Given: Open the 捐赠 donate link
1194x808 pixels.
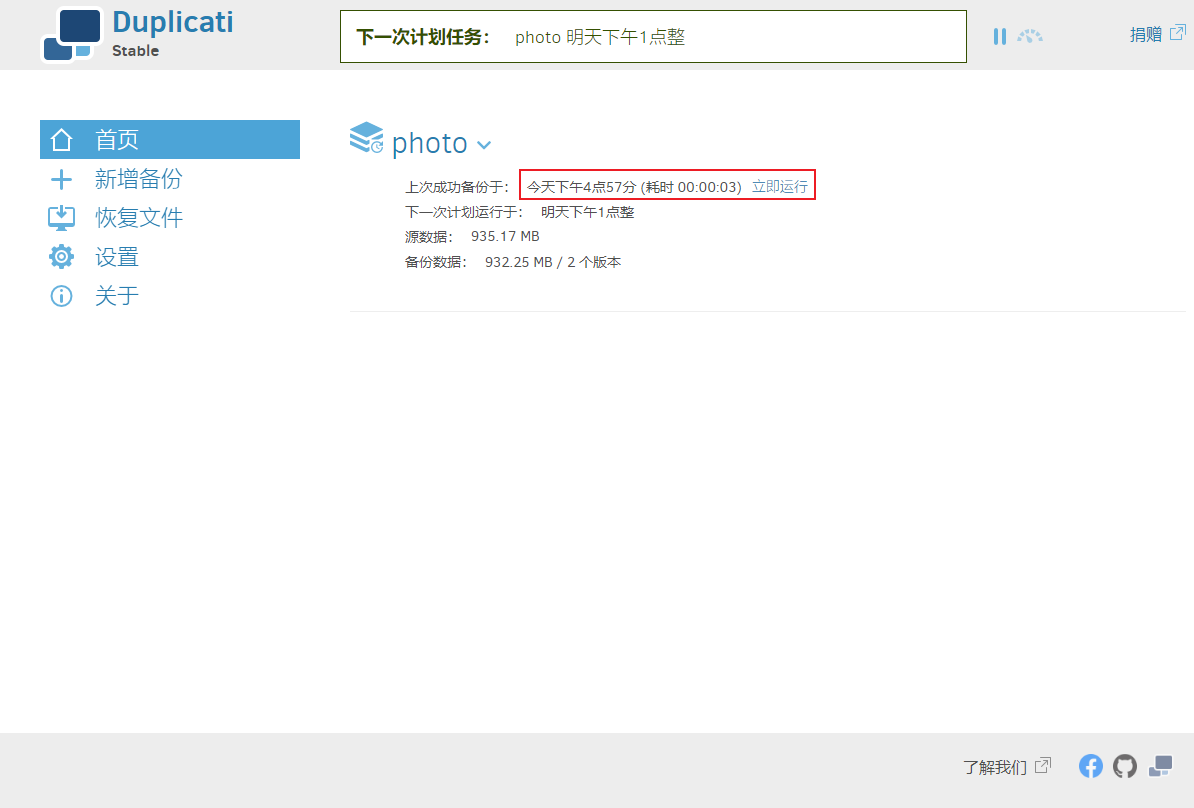Looking at the screenshot, I should 1145,34.
